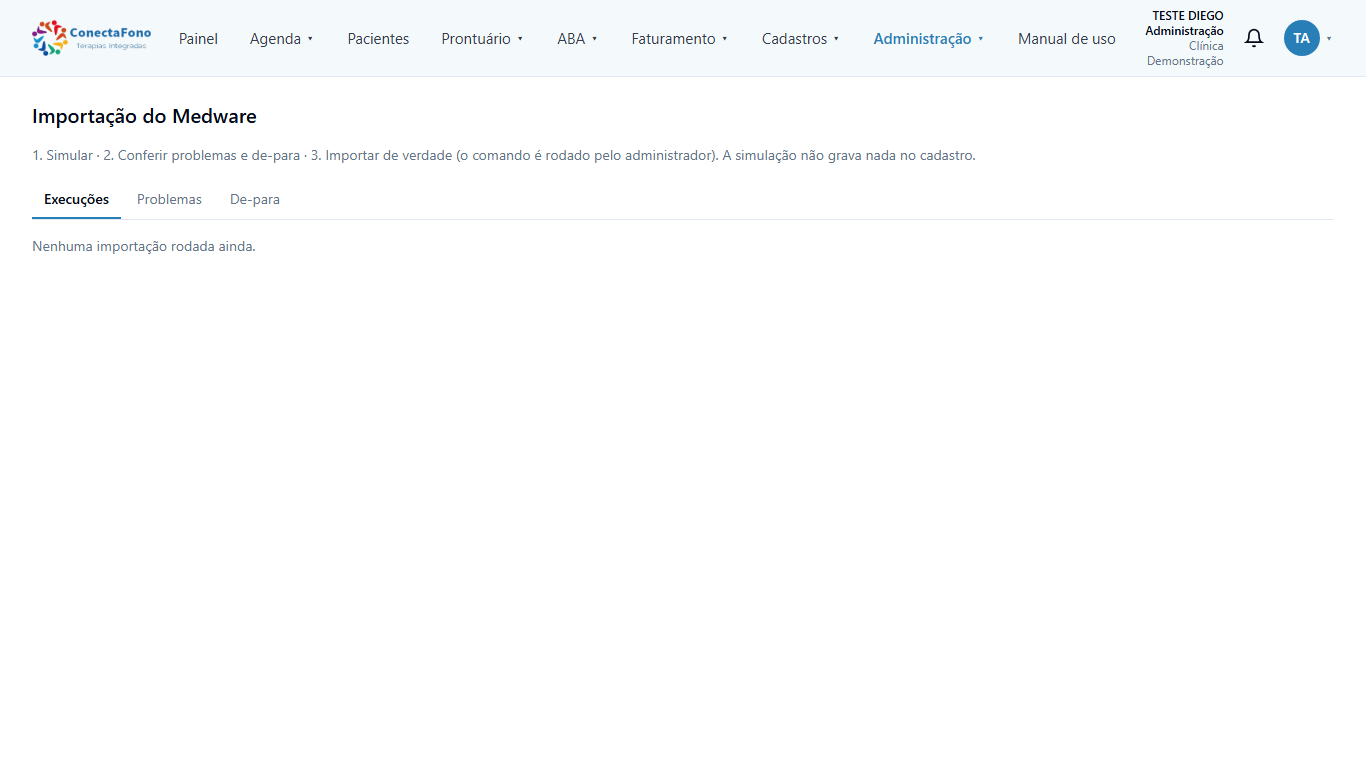Open the Pacientes page
Viewport: 1366px width, 768px height.
pos(378,39)
